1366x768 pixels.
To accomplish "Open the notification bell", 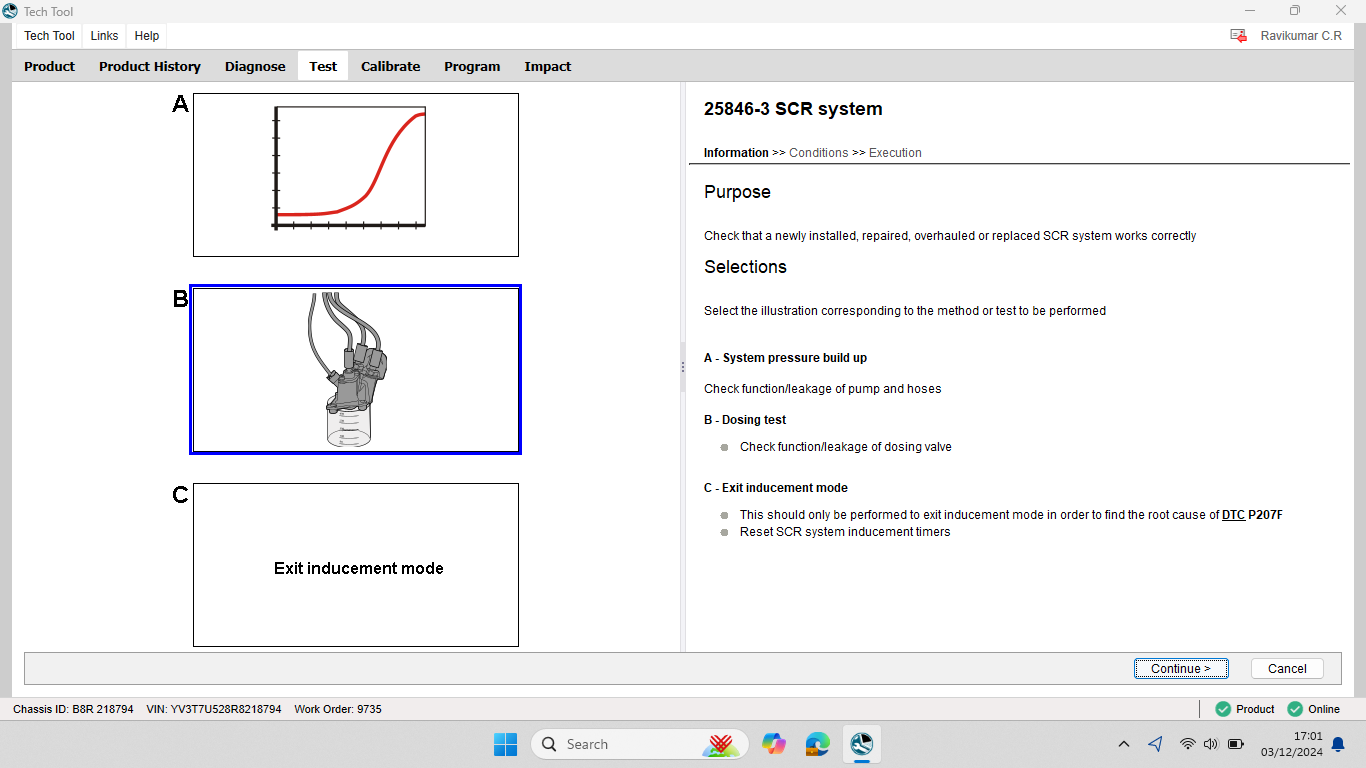I will tap(1338, 744).
